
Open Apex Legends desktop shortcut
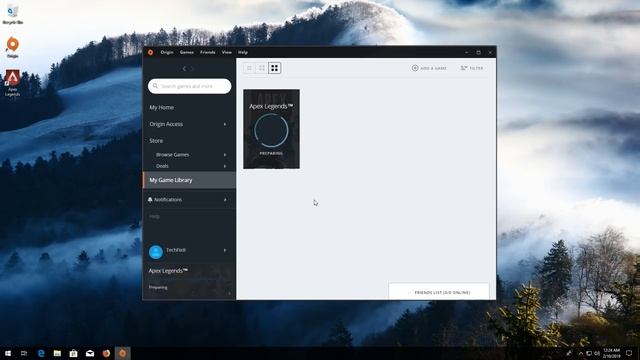click(x=13, y=83)
